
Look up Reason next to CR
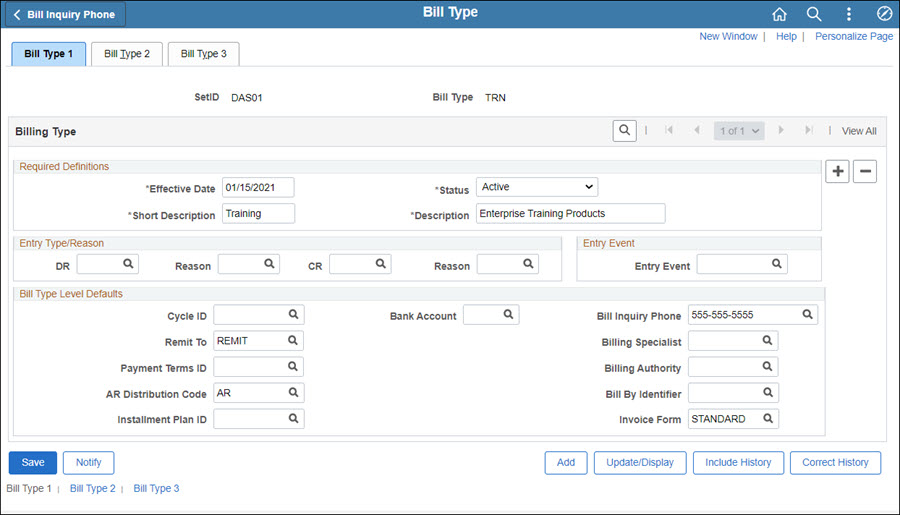[528, 264]
